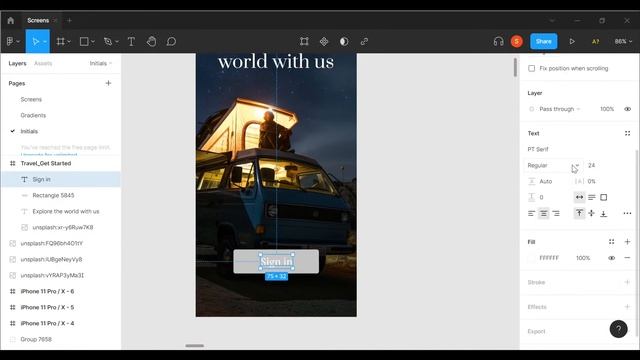Switch to the Layers tab
This screenshot has width=640, height=360.
17,63
